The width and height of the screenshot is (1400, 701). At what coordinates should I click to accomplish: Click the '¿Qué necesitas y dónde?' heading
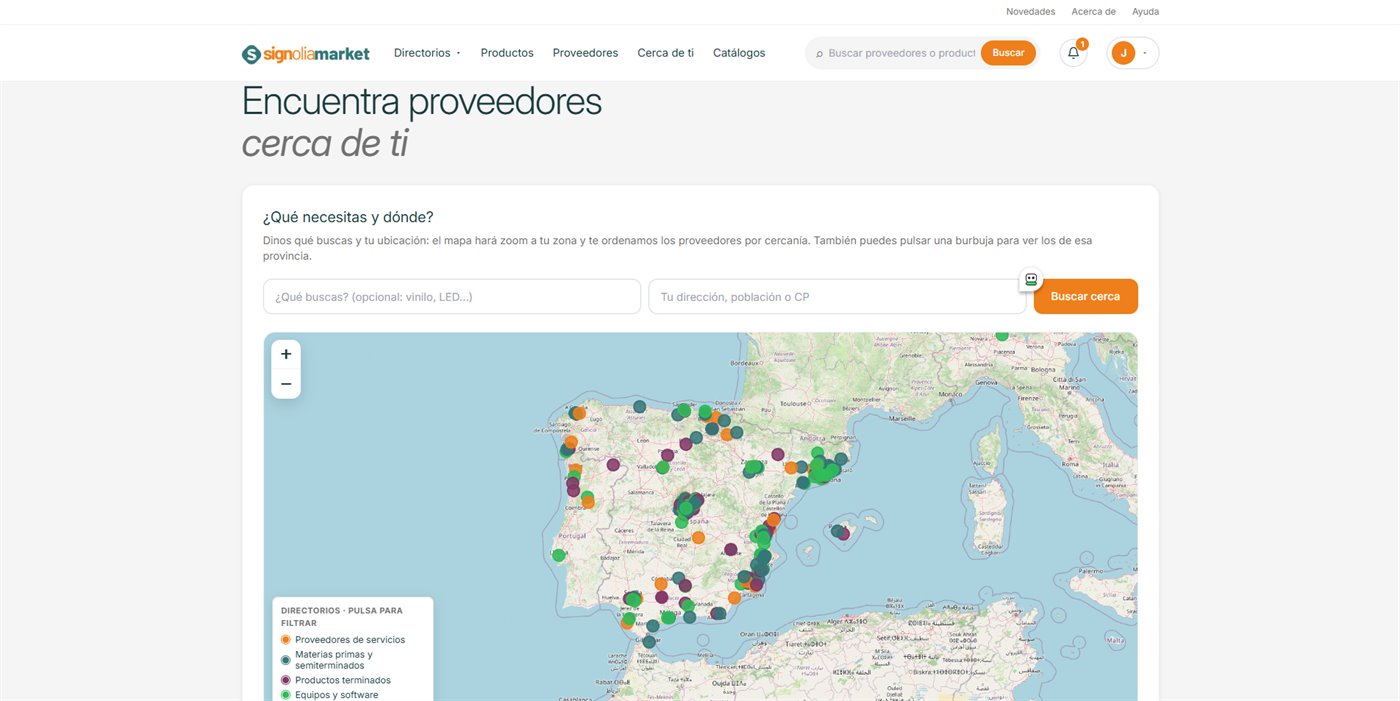point(348,217)
